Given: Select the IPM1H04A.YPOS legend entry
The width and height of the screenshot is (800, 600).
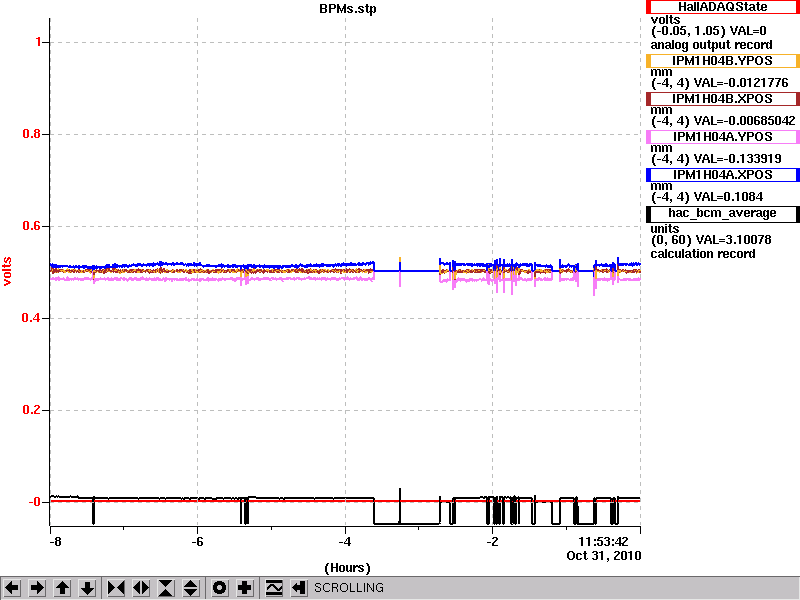Looking at the screenshot, I should [722, 137].
